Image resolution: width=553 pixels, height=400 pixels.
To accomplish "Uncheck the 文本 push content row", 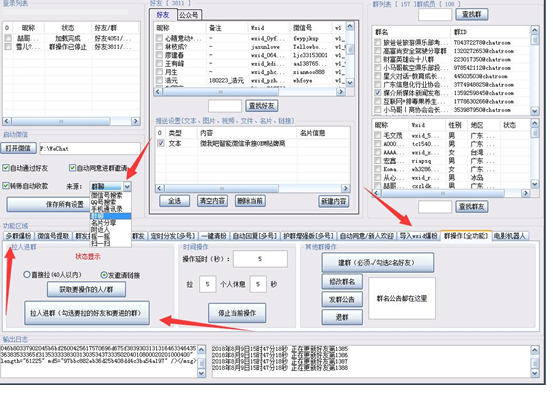I will pos(161,143).
